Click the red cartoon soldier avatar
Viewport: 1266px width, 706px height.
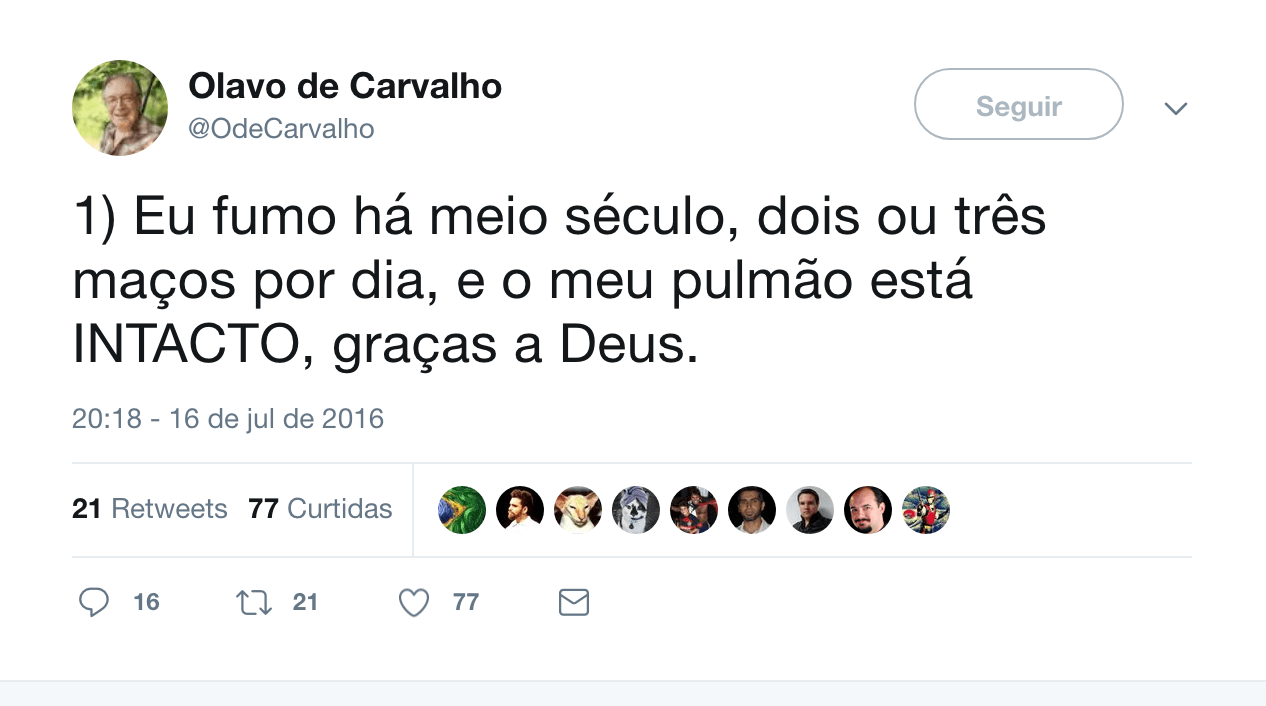click(x=926, y=510)
